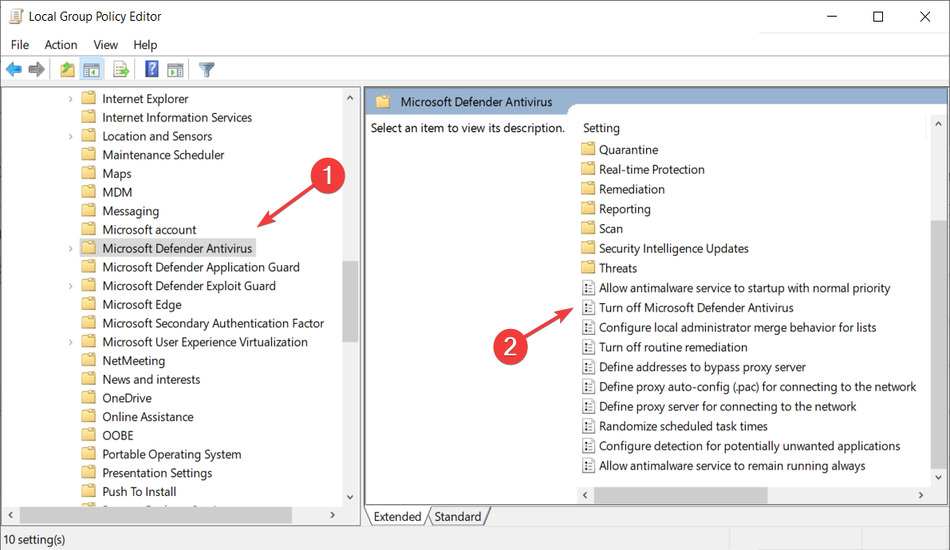Click the Up One Level folder icon
This screenshot has width=950, height=550.
67,69
